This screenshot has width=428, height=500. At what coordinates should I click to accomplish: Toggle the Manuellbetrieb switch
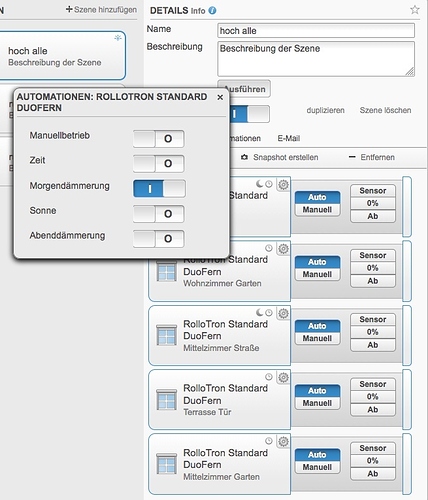[159, 139]
